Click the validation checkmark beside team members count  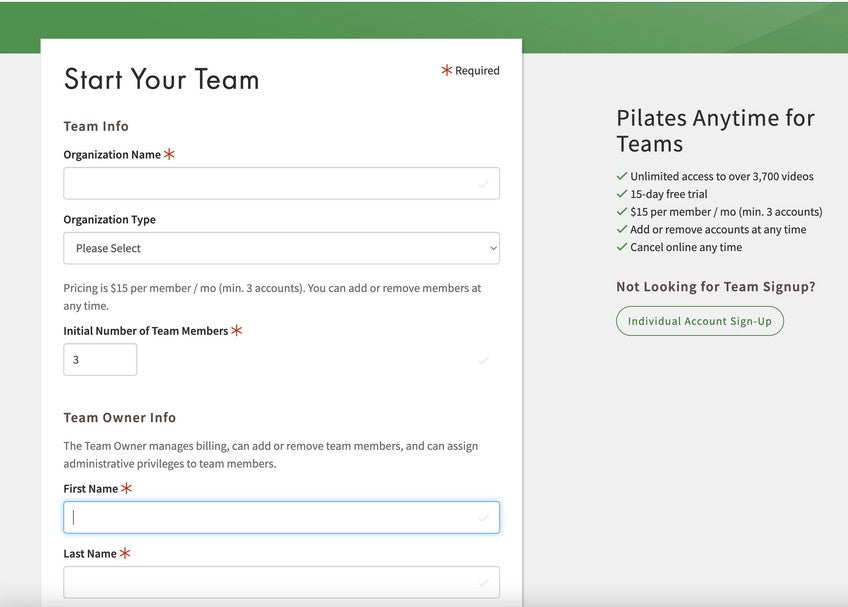tap(484, 360)
